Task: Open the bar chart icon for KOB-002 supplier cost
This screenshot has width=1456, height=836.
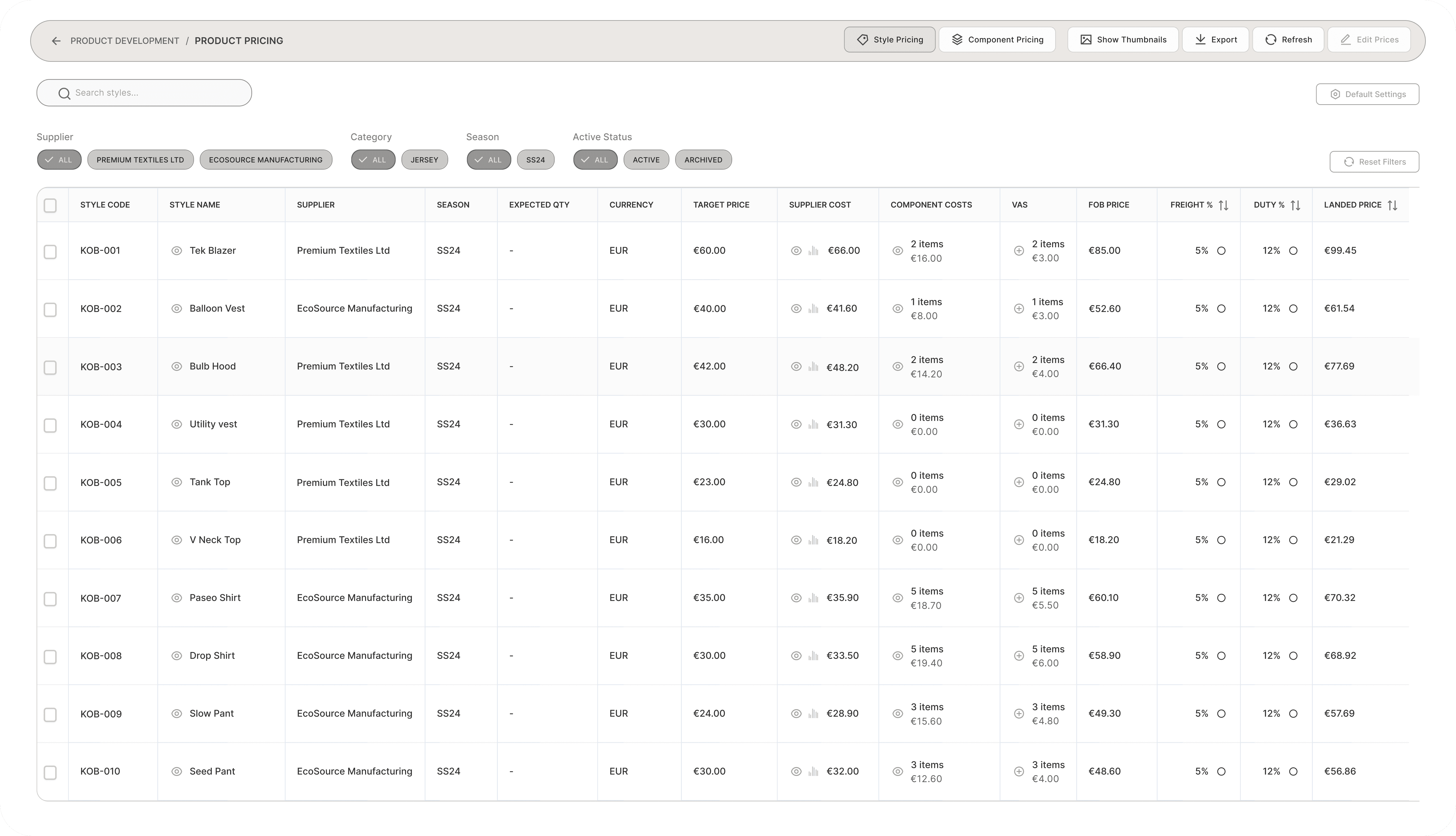Action: point(813,309)
